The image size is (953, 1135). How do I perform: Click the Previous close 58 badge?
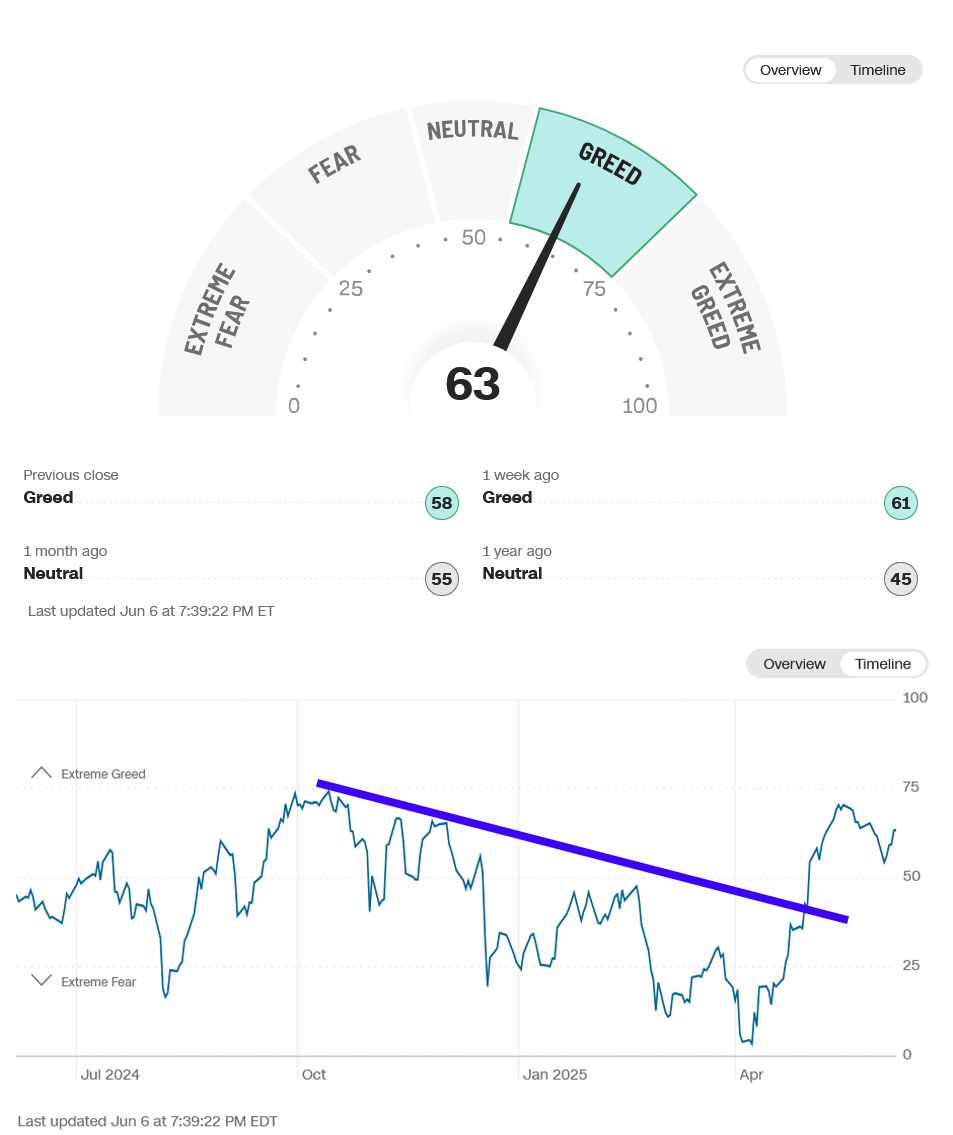pos(441,503)
